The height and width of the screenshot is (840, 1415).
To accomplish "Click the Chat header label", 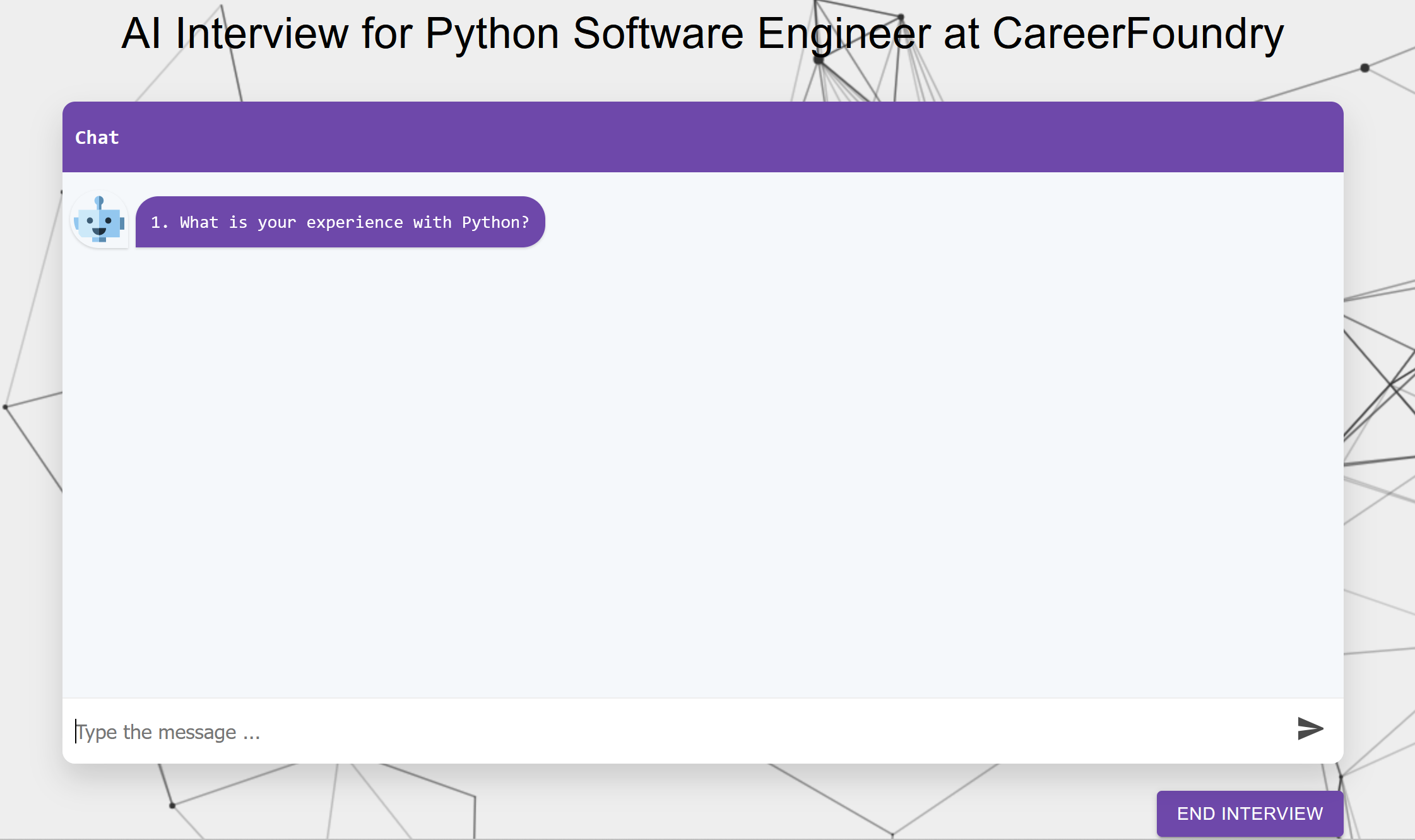I will pyautogui.click(x=97, y=138).
